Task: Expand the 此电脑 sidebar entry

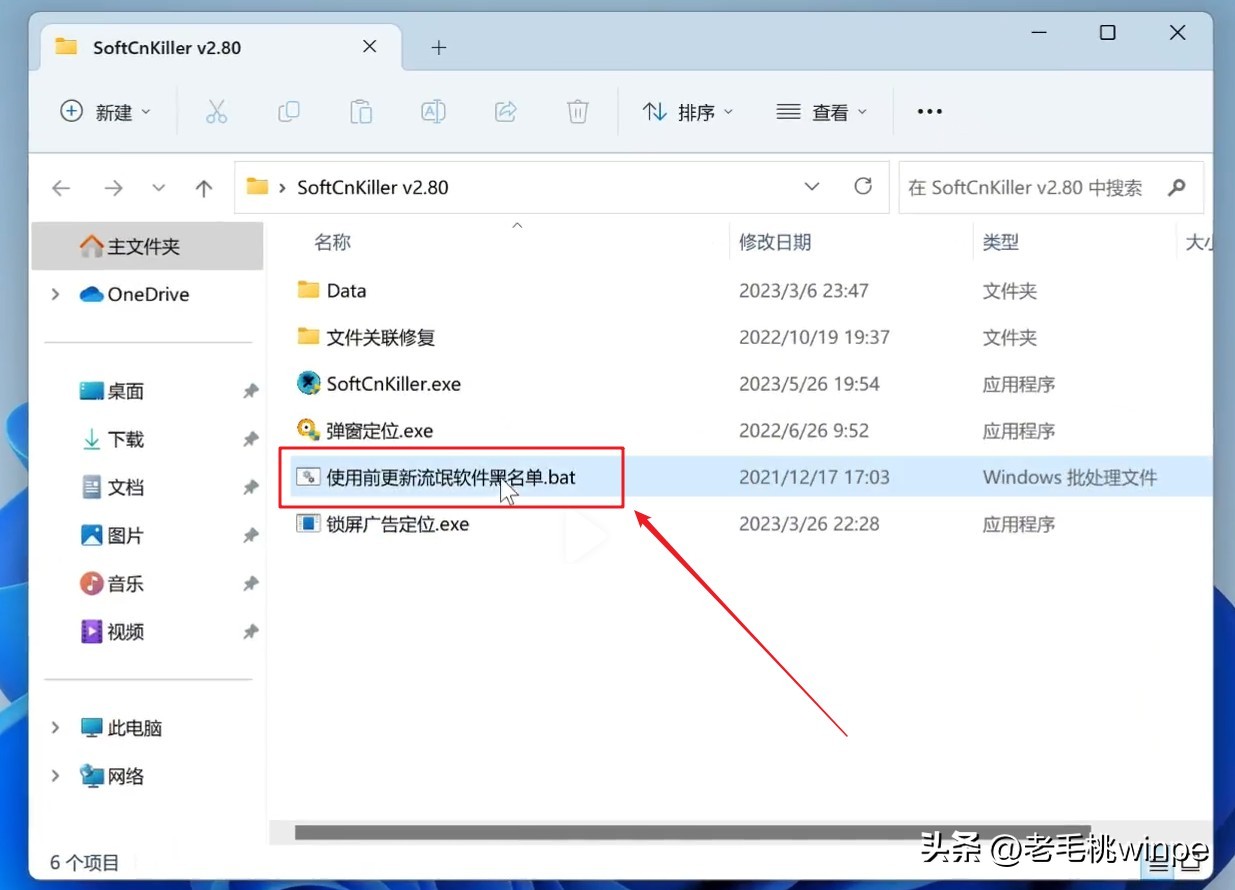Action: coord(55,728)
